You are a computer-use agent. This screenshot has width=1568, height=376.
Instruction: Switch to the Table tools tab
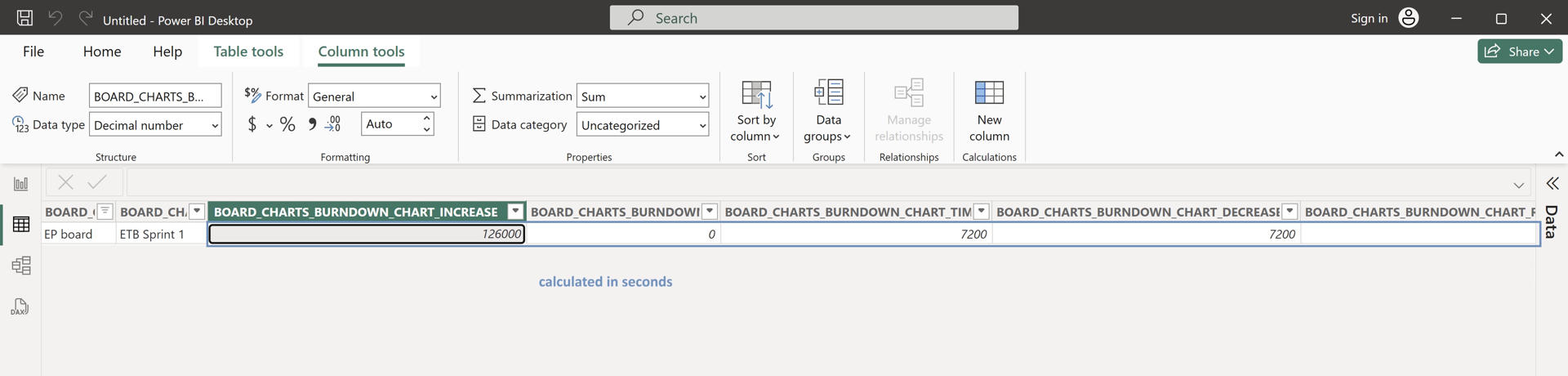248,51
